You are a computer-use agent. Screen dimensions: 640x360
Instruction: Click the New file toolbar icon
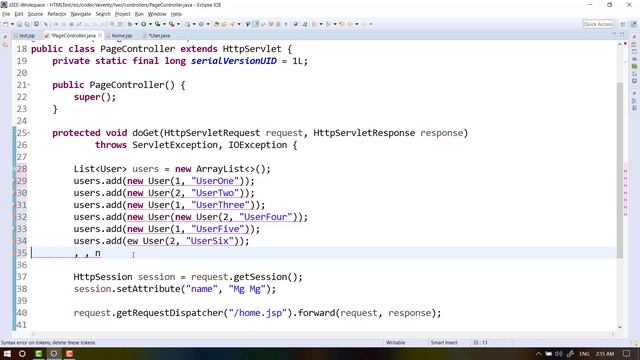coord(6,24)
